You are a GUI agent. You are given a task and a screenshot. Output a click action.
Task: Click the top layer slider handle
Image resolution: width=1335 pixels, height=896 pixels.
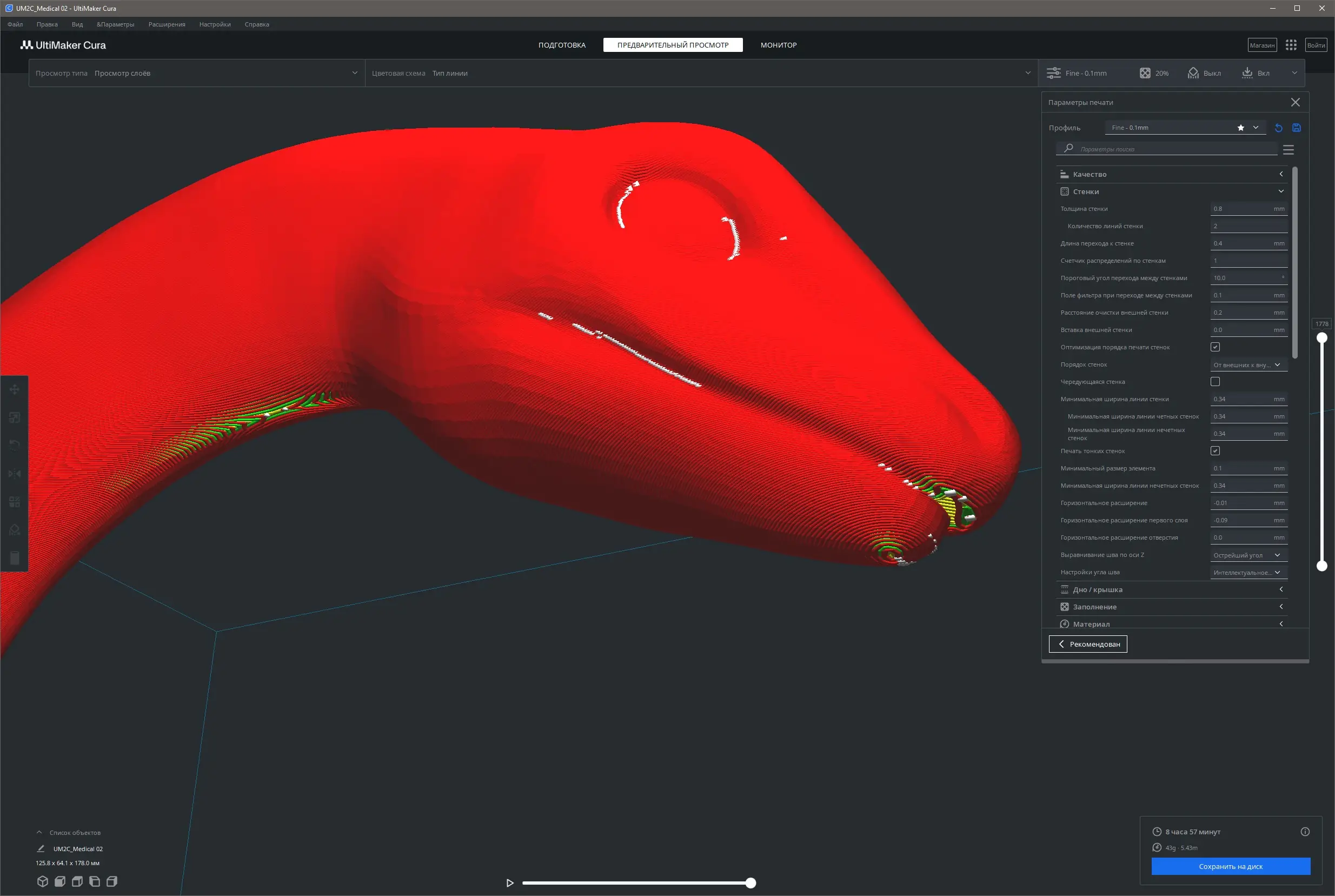(1322, 338)
